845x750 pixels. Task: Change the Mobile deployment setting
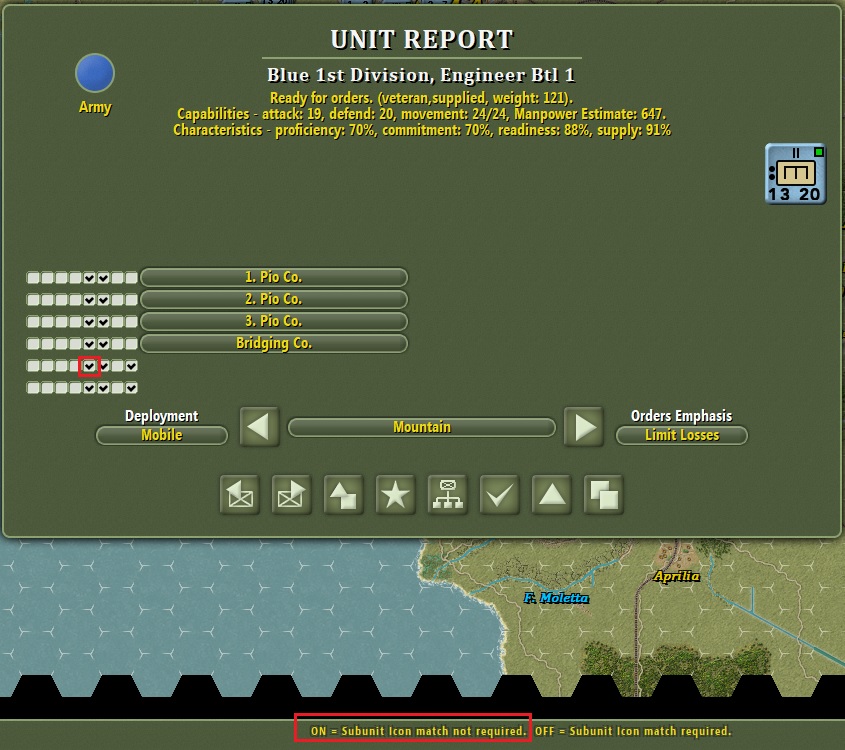pos(162,435)
